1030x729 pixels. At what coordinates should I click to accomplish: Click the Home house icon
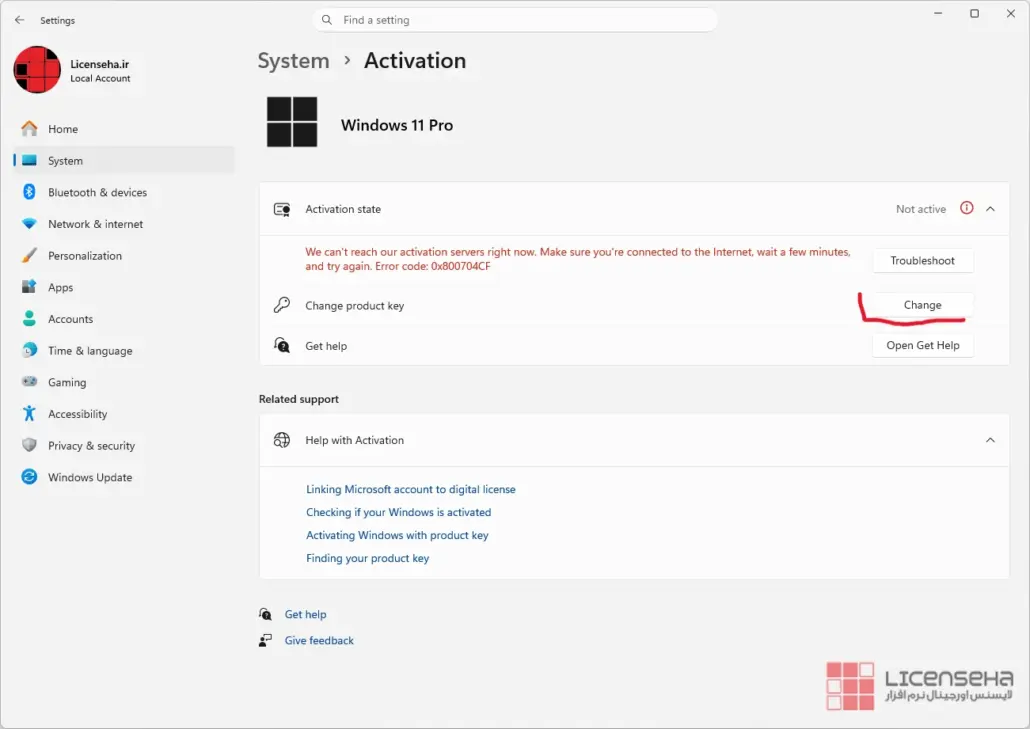coord(29,129)
